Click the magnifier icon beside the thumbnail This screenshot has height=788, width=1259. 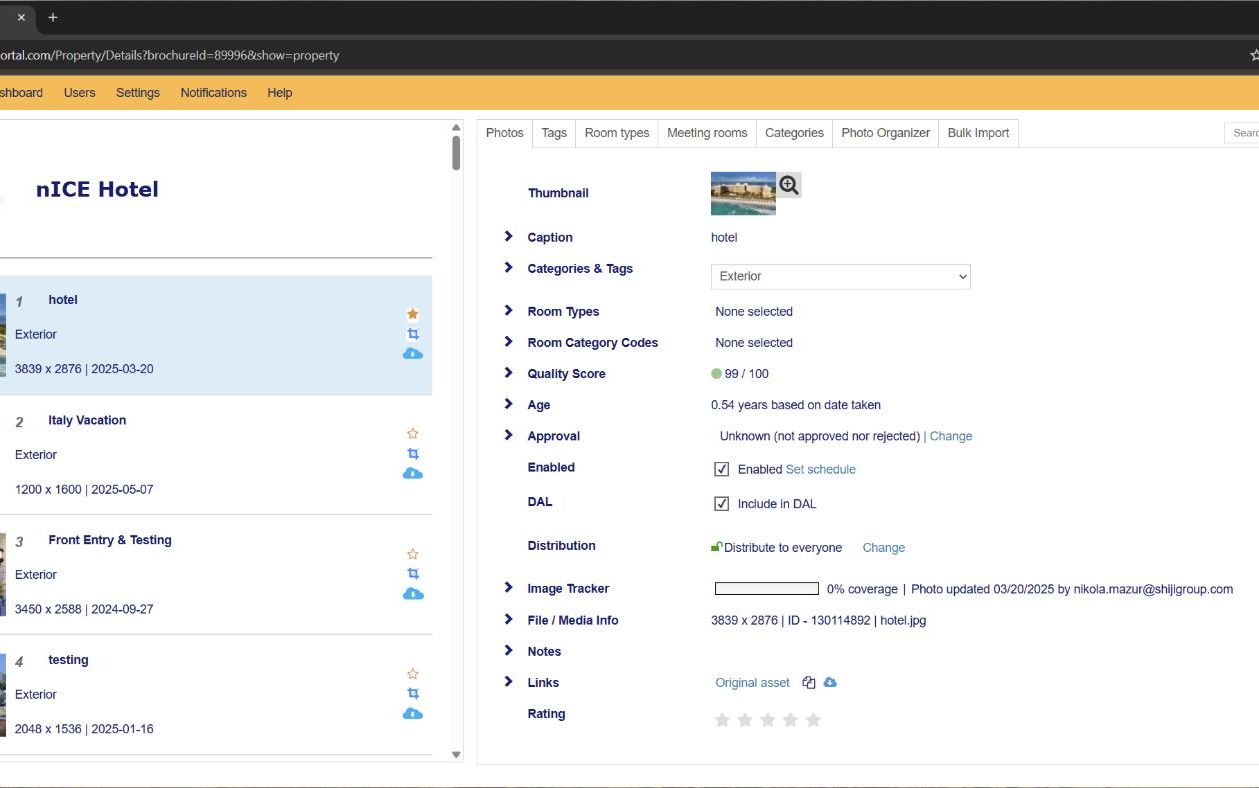789,185
